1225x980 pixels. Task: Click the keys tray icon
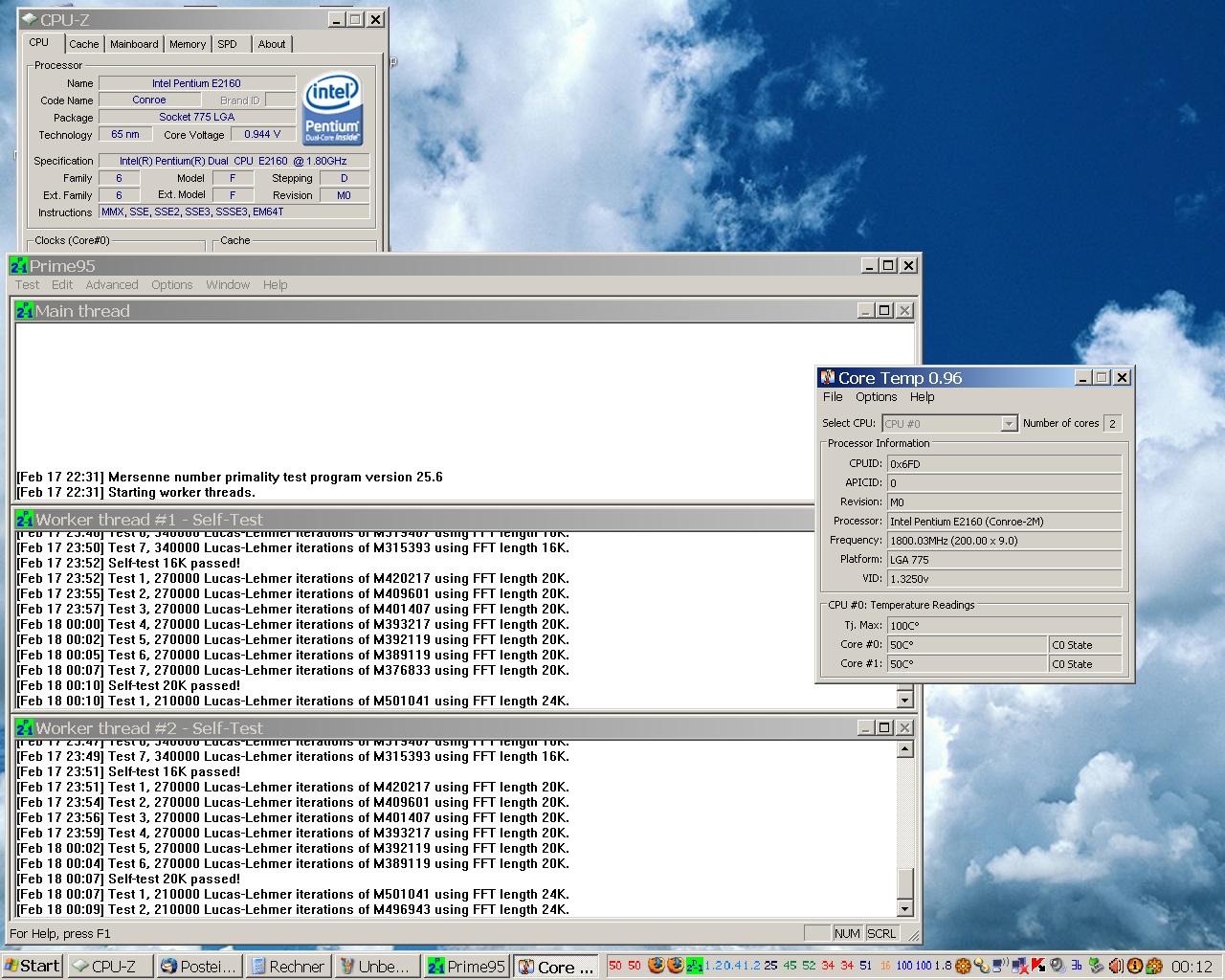click(982, 966)
